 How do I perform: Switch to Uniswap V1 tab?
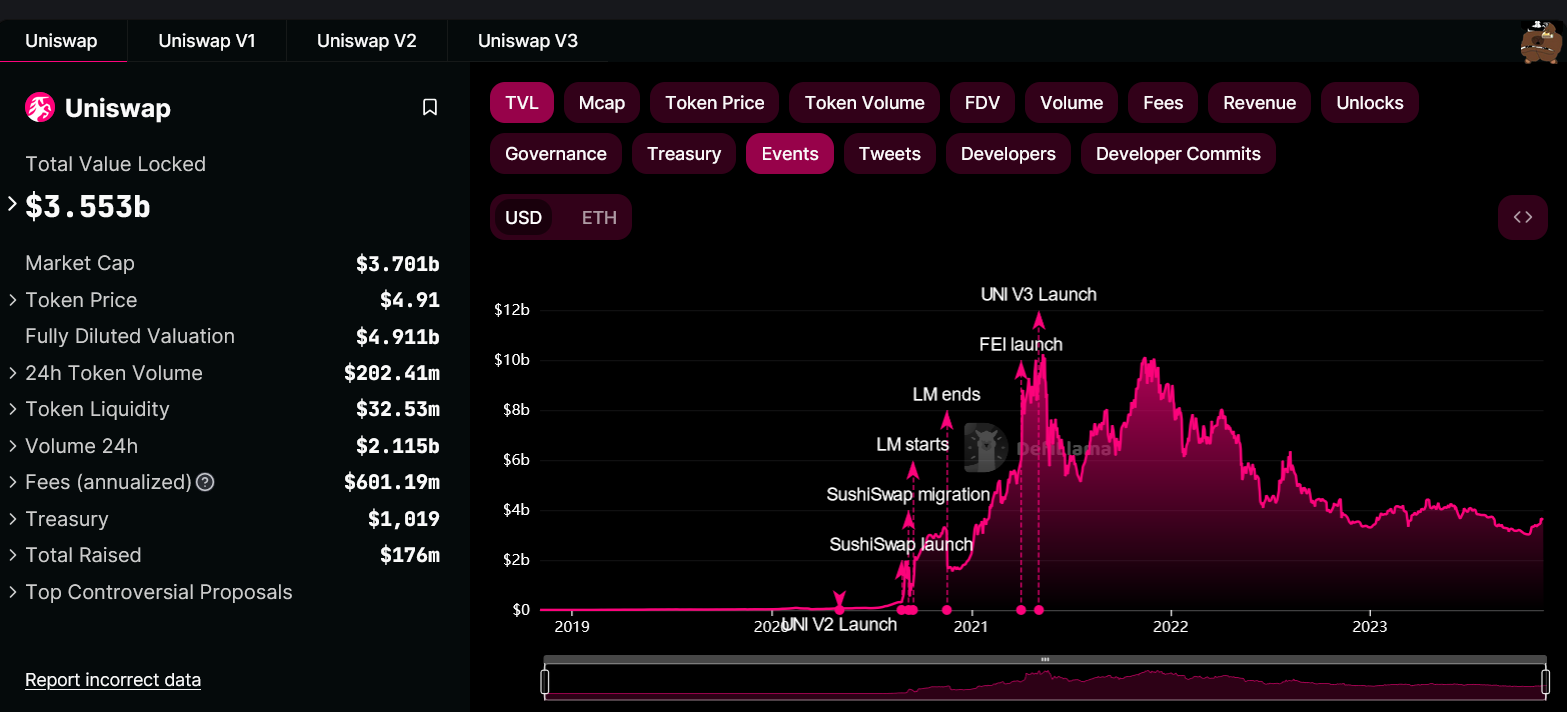pyautogui.click(x=207, y=41)
